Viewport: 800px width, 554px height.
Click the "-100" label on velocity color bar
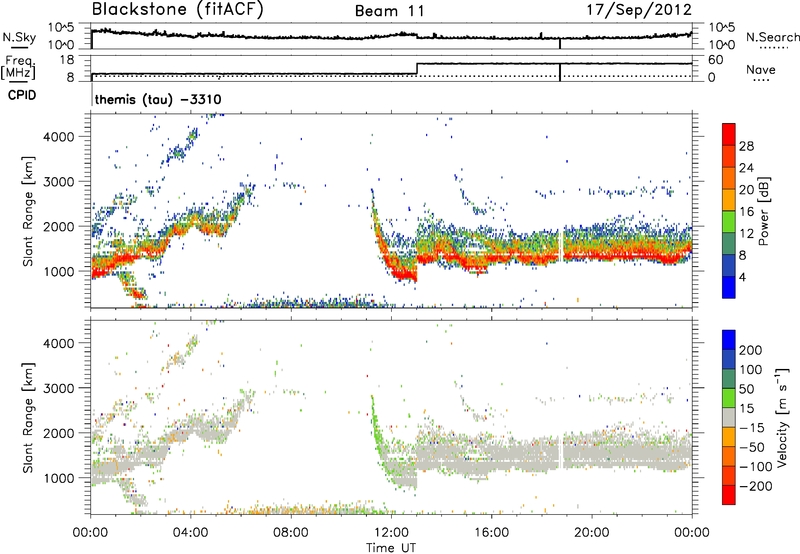pos(755,467)
